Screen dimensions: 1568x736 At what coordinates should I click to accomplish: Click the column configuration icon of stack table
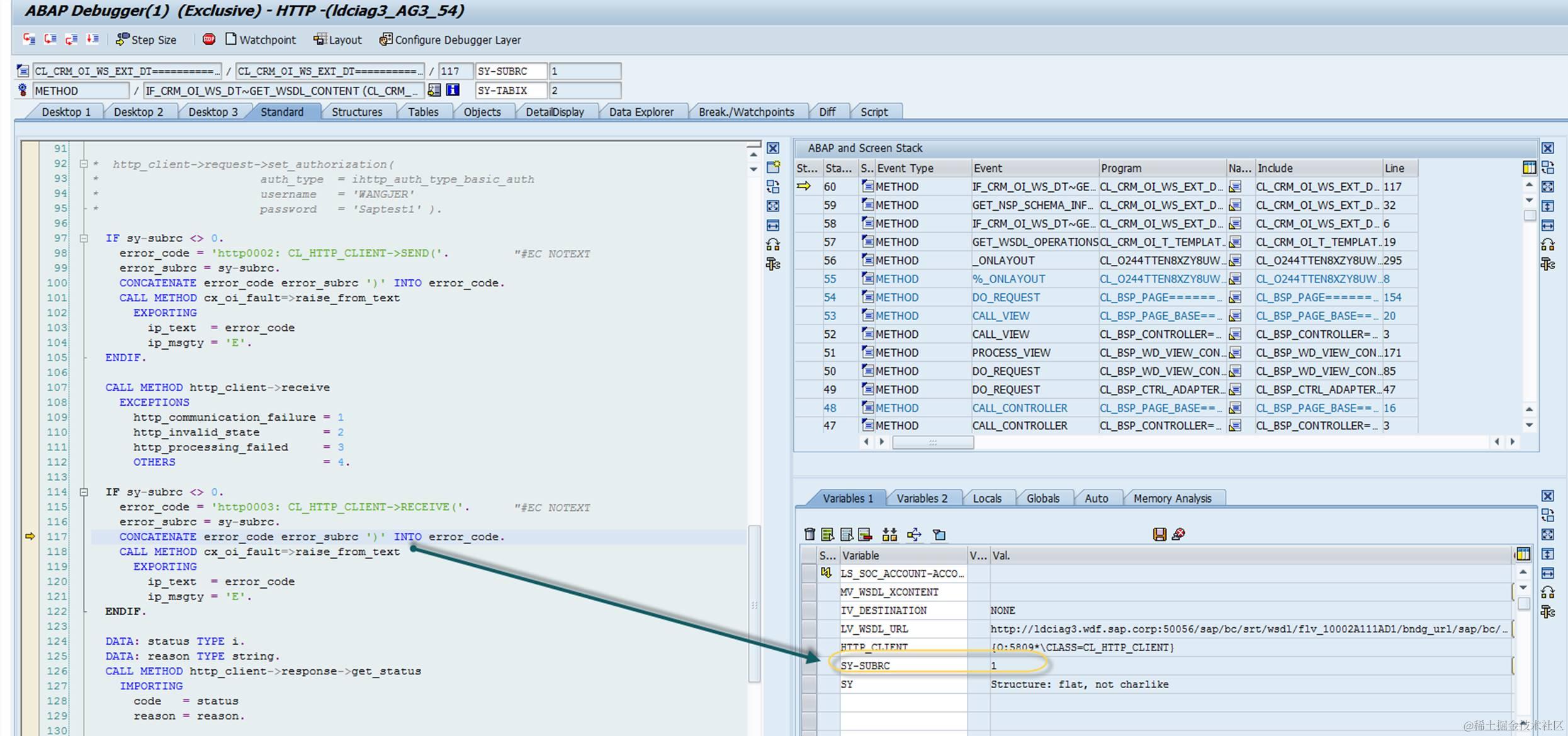pyautogui.click(x=1529, y=168)
